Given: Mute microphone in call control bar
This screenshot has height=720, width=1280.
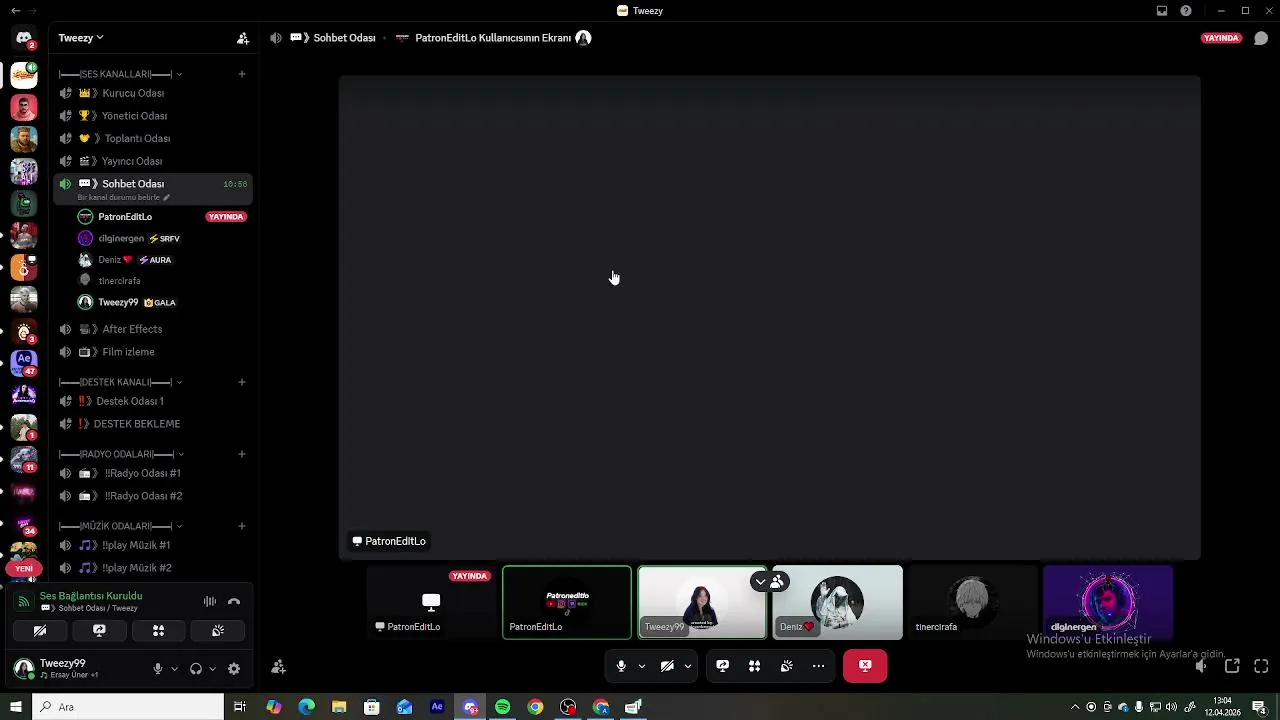Looking at the screenshot, I should 621,666.
